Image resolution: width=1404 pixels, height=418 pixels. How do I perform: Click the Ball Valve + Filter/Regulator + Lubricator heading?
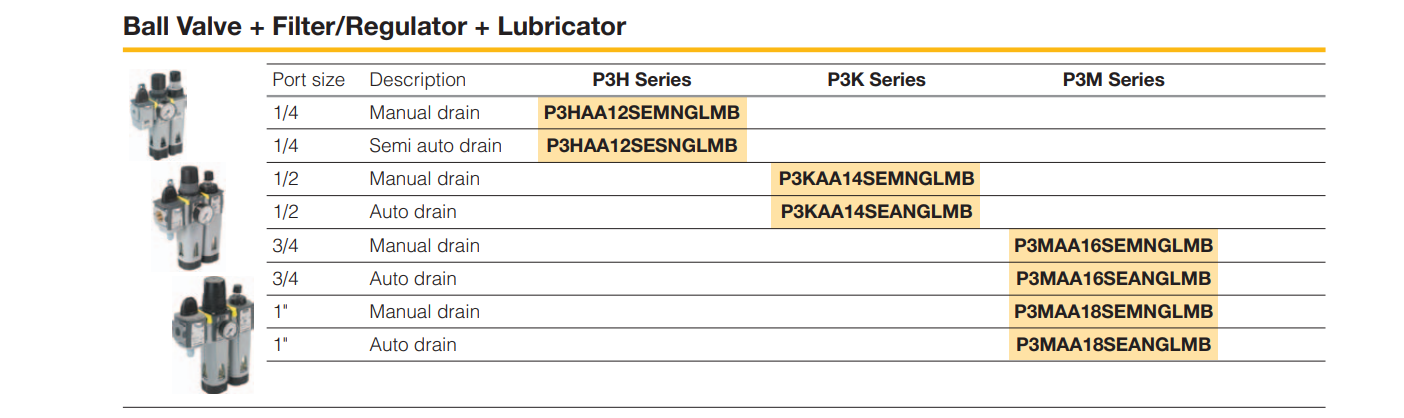(x=374, y=26)
